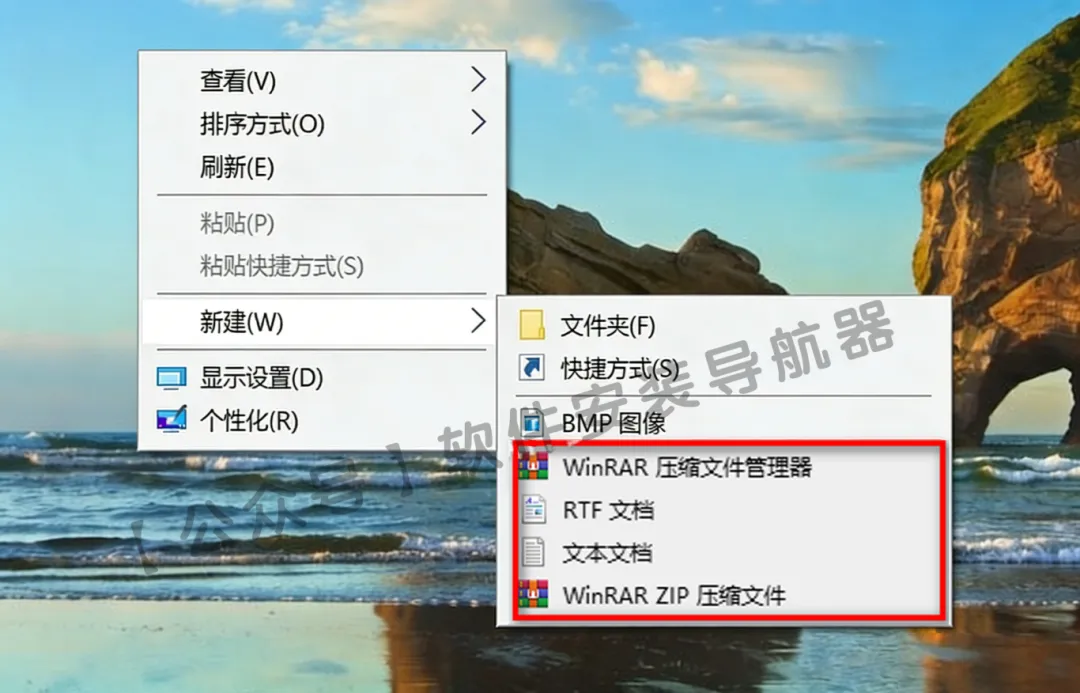Expand the 查看(V) submenu arrow
Viewport: 1080px width, 693px height.
point(479,80)
